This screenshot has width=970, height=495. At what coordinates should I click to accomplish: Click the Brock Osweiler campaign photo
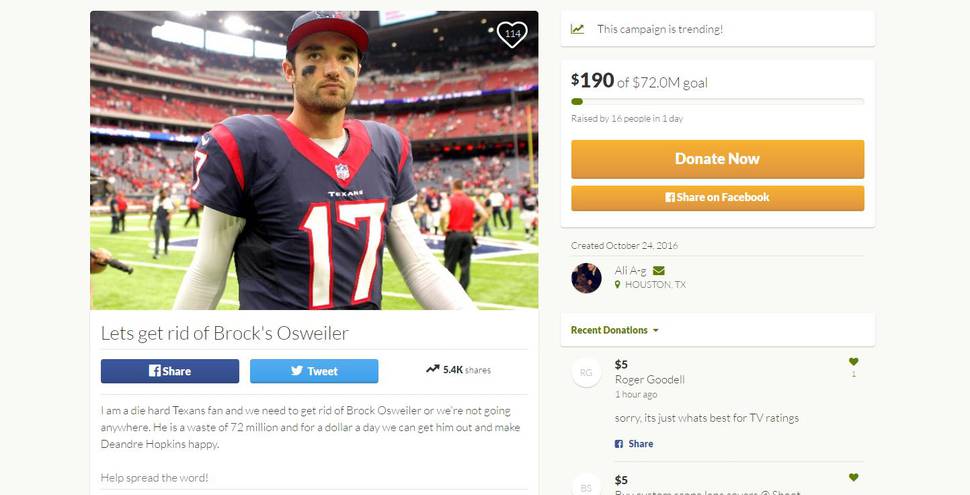(314, 160)
